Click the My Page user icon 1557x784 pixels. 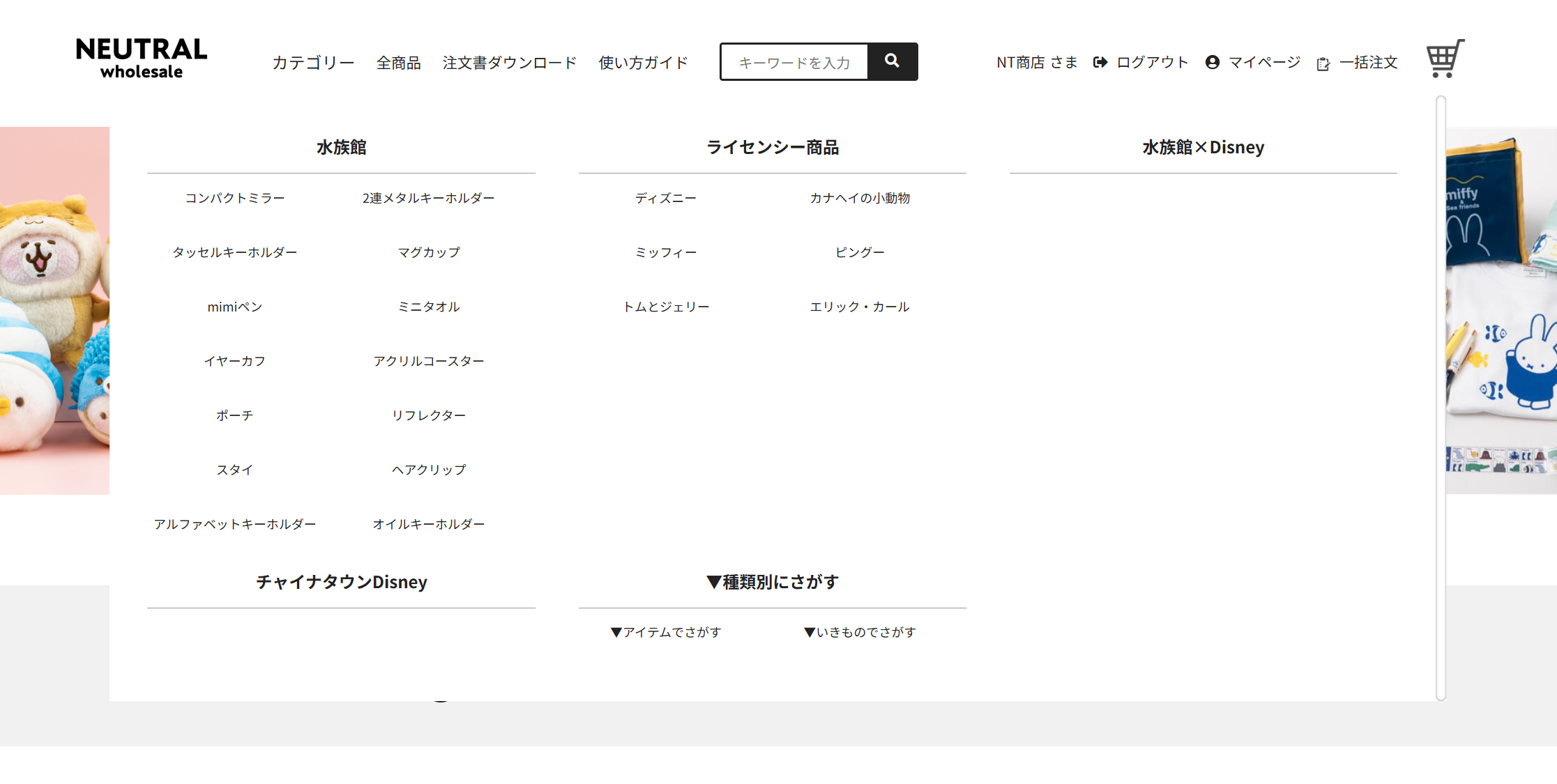coord(1213,63)
